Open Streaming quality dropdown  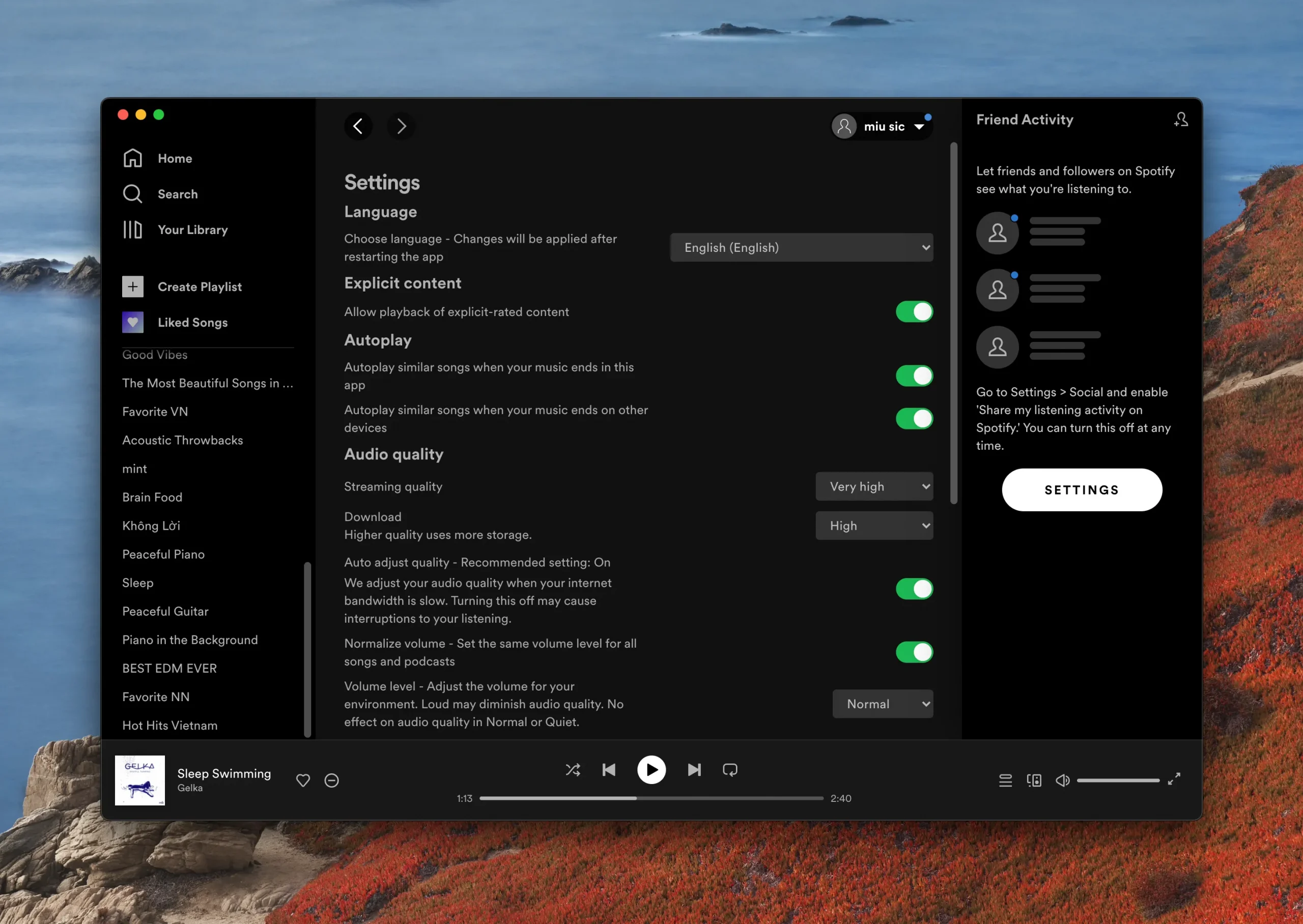[x=874, y=486]
